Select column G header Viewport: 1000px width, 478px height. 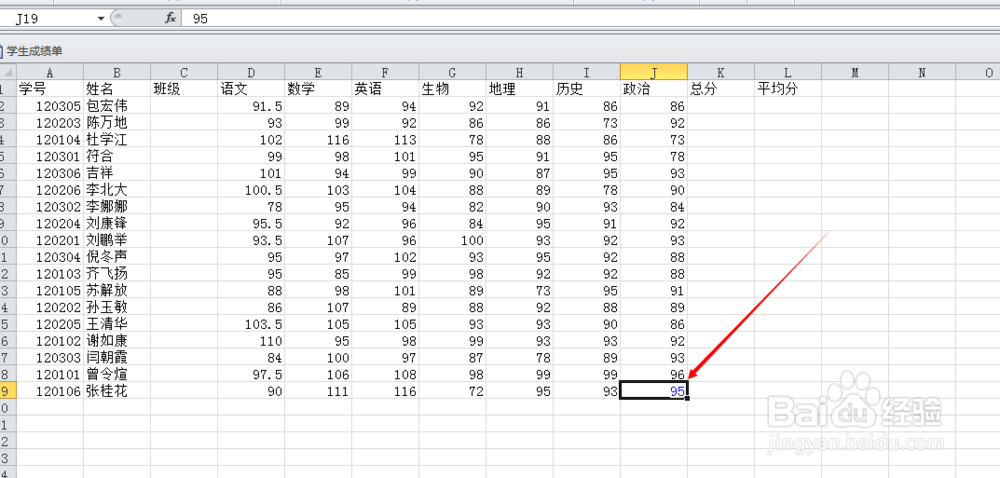click(452, 73)
